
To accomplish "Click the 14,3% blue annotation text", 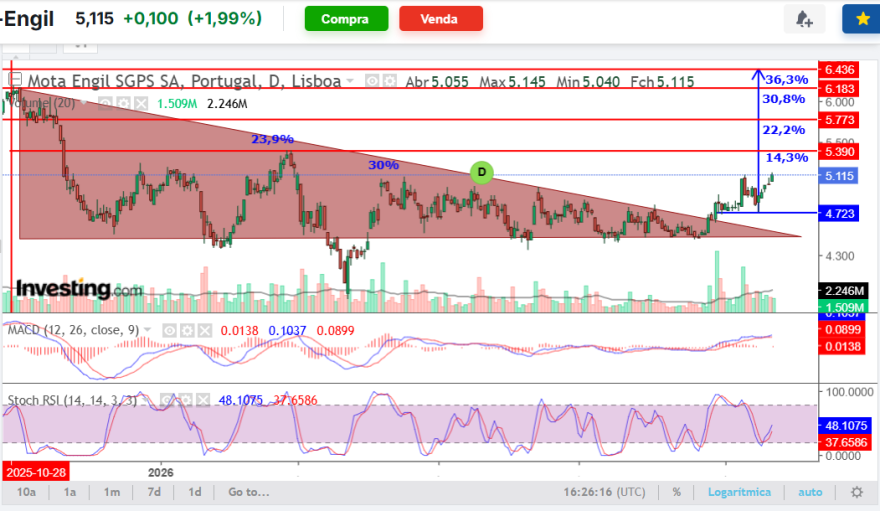I will [x=787, y=157].
